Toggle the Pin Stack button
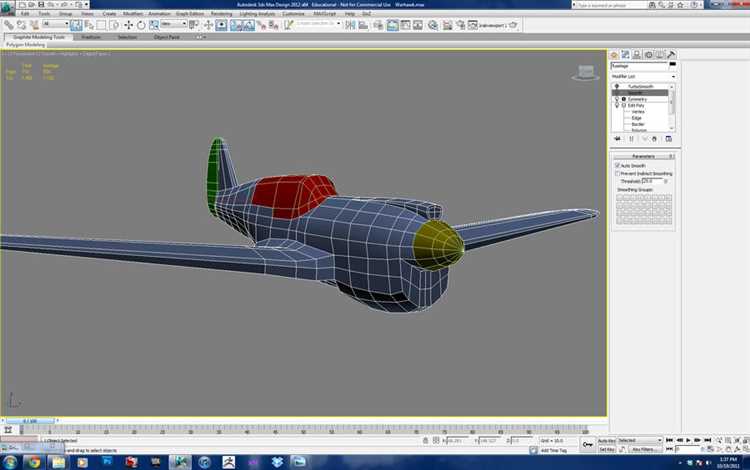Viewport: 750px width, 470px height. 617,139
